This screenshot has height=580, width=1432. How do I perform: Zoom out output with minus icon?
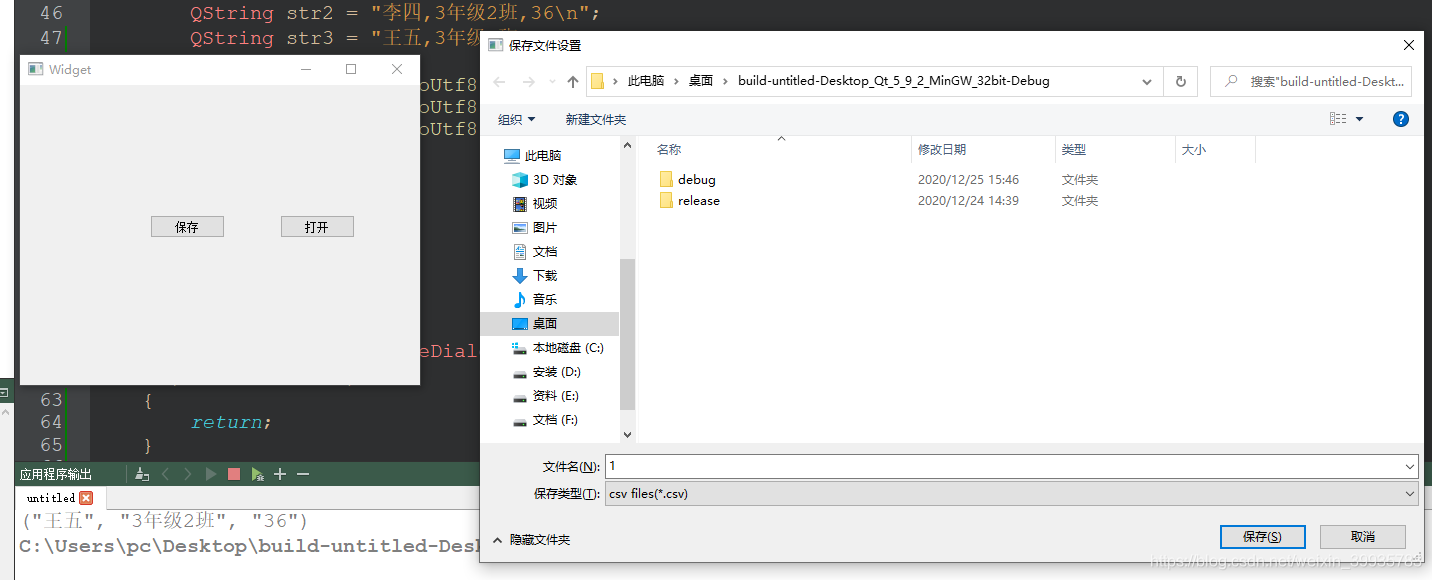tap(303, 474)
